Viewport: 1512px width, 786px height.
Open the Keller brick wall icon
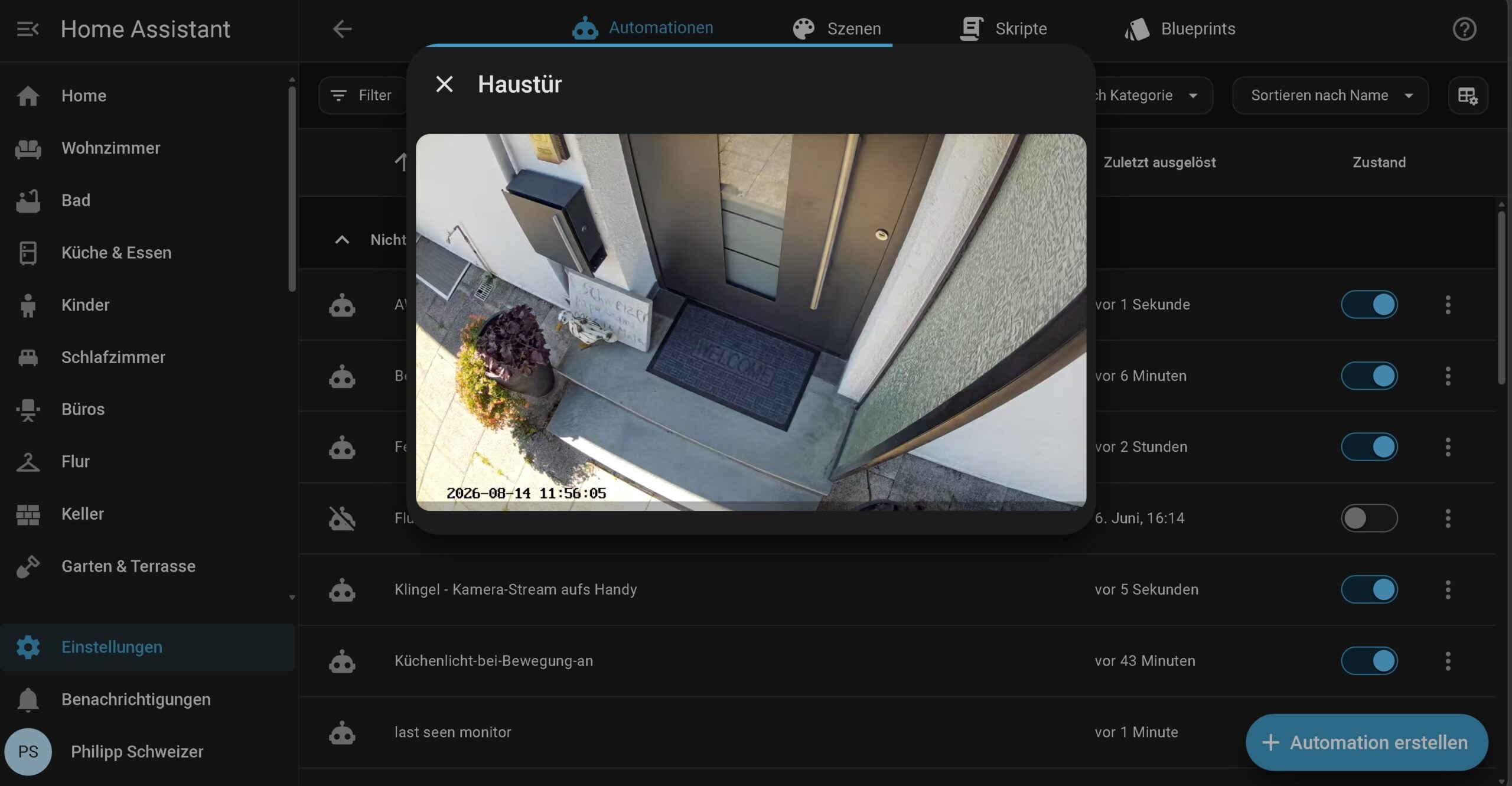[x=28, y=514]
